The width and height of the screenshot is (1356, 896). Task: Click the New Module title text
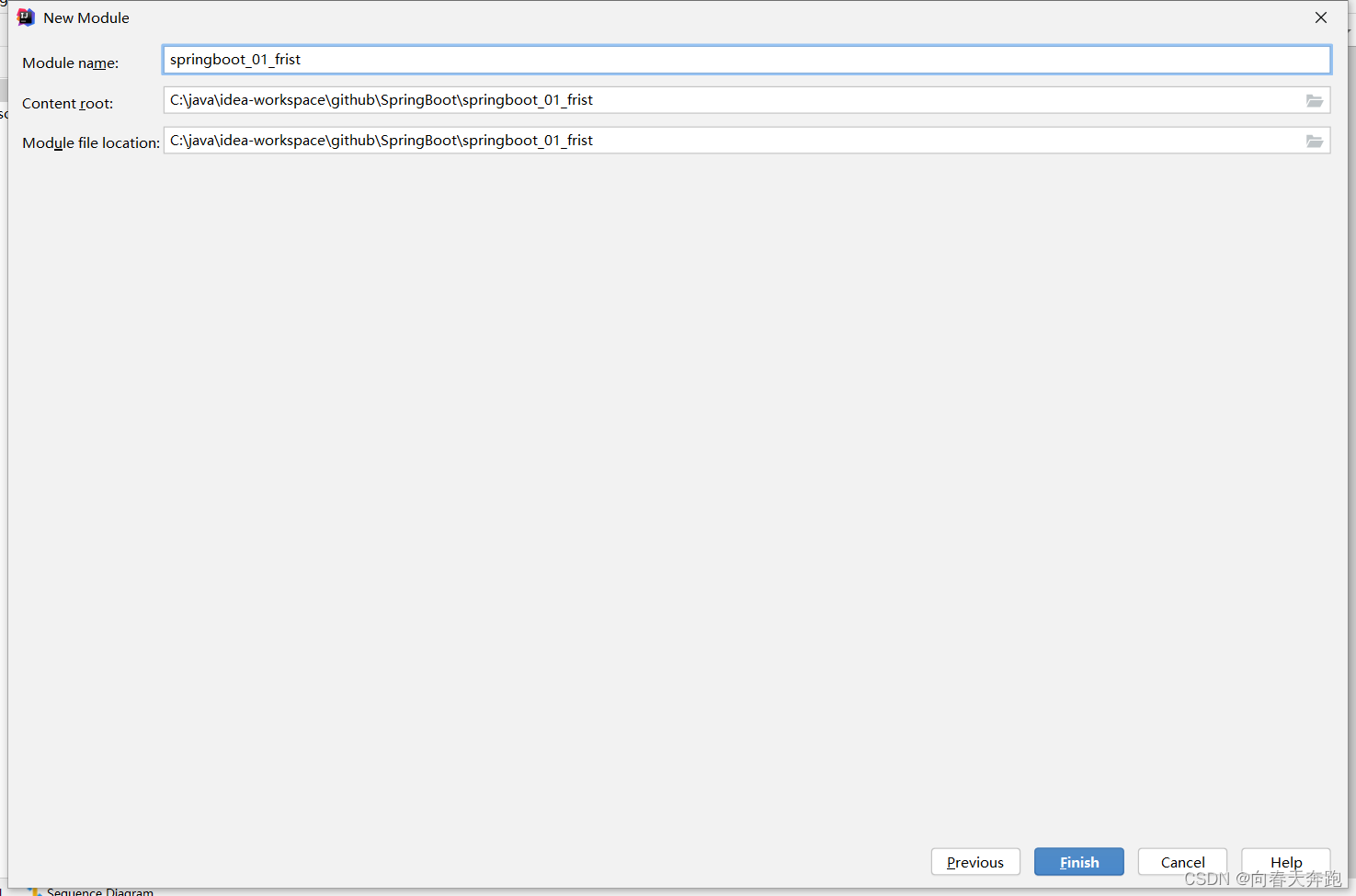click(86, 17)
